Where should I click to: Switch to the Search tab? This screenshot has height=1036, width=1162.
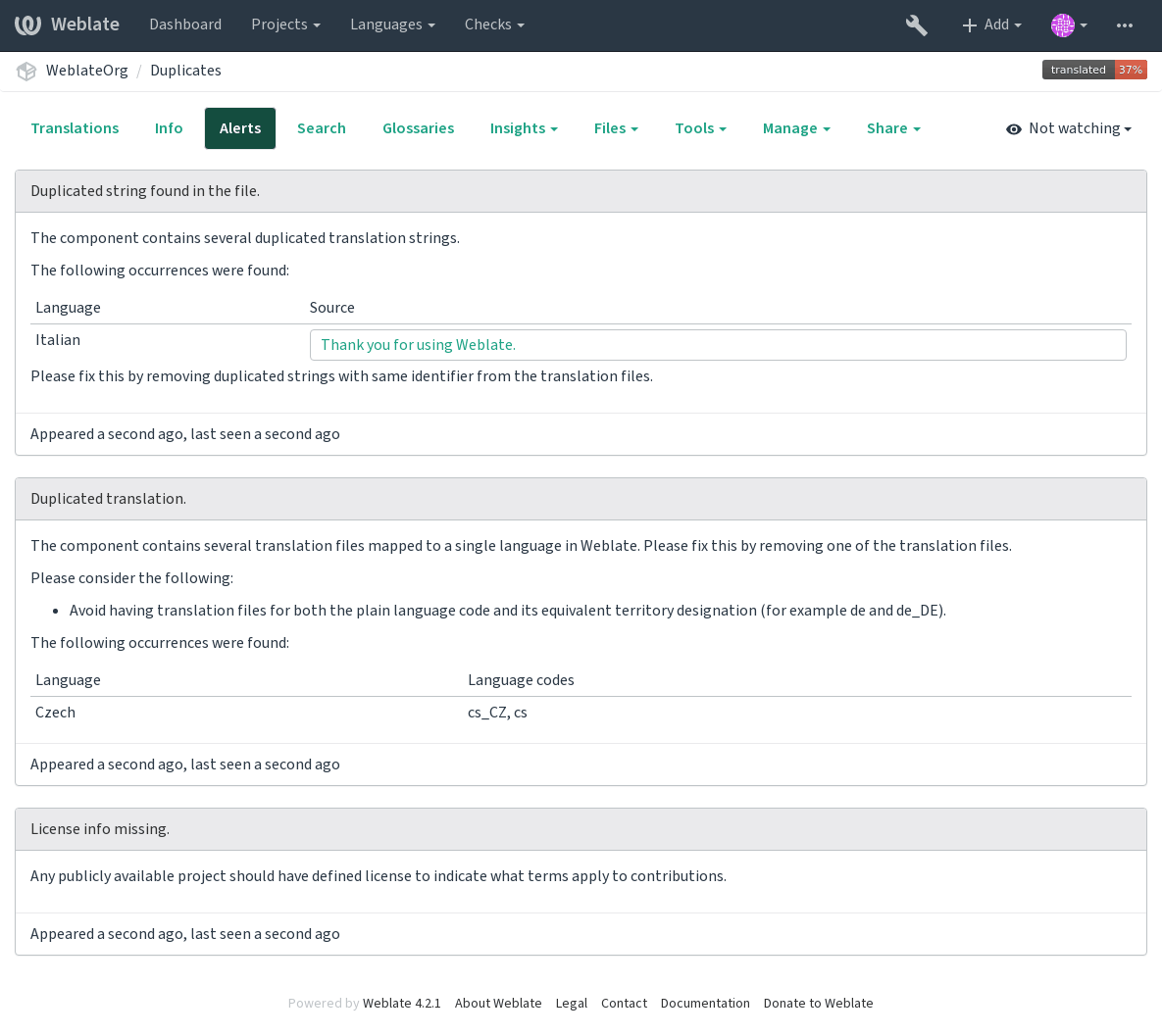point(322,128)
